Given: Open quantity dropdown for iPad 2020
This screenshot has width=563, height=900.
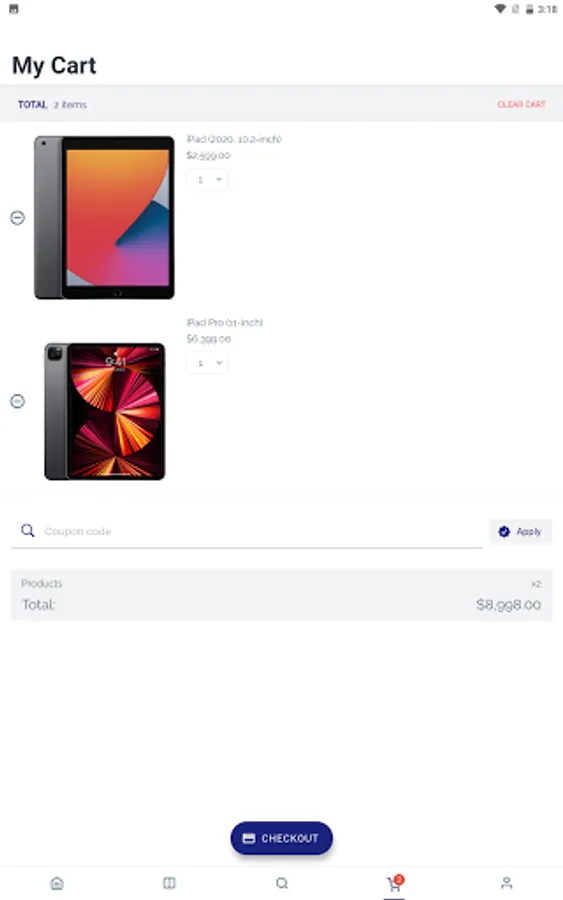Looking at the screenshot, I should (x=207, y=180).
